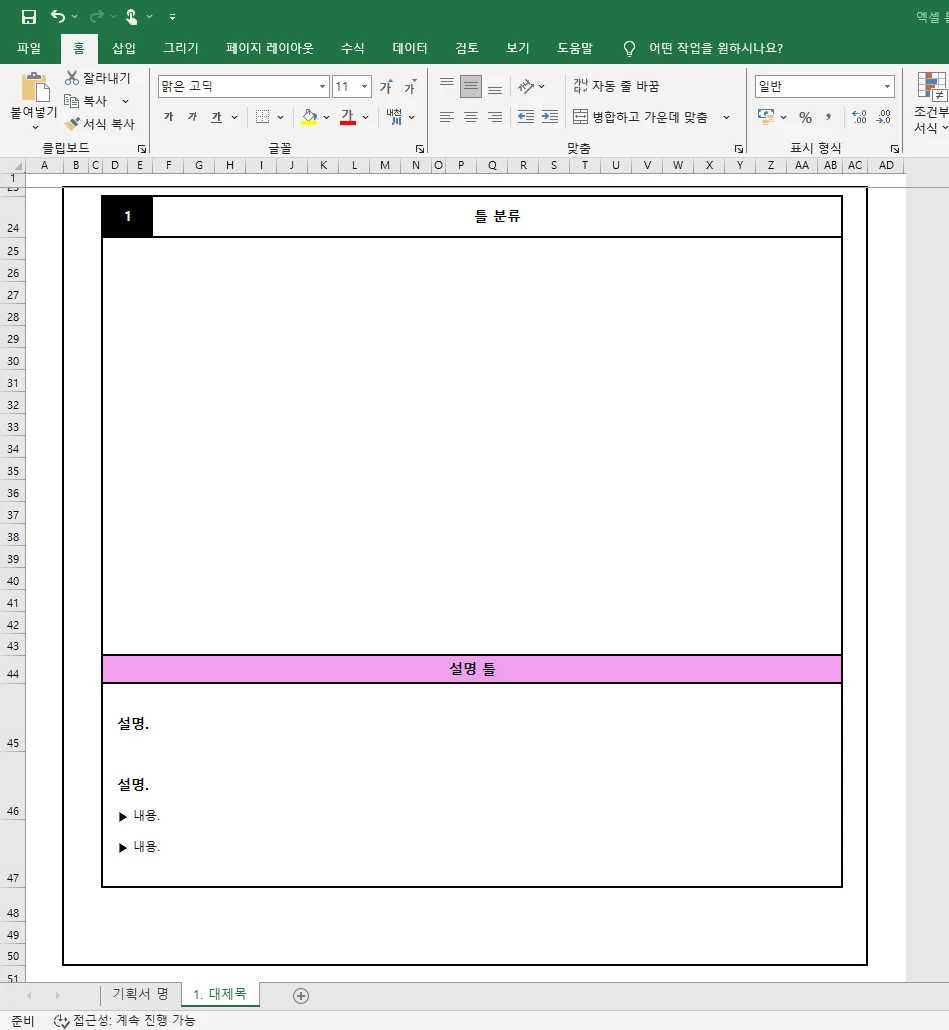Click accessibility status 접근성: 계속 진행 가능
The image size is (949, 1030).
coord(125,1020)
